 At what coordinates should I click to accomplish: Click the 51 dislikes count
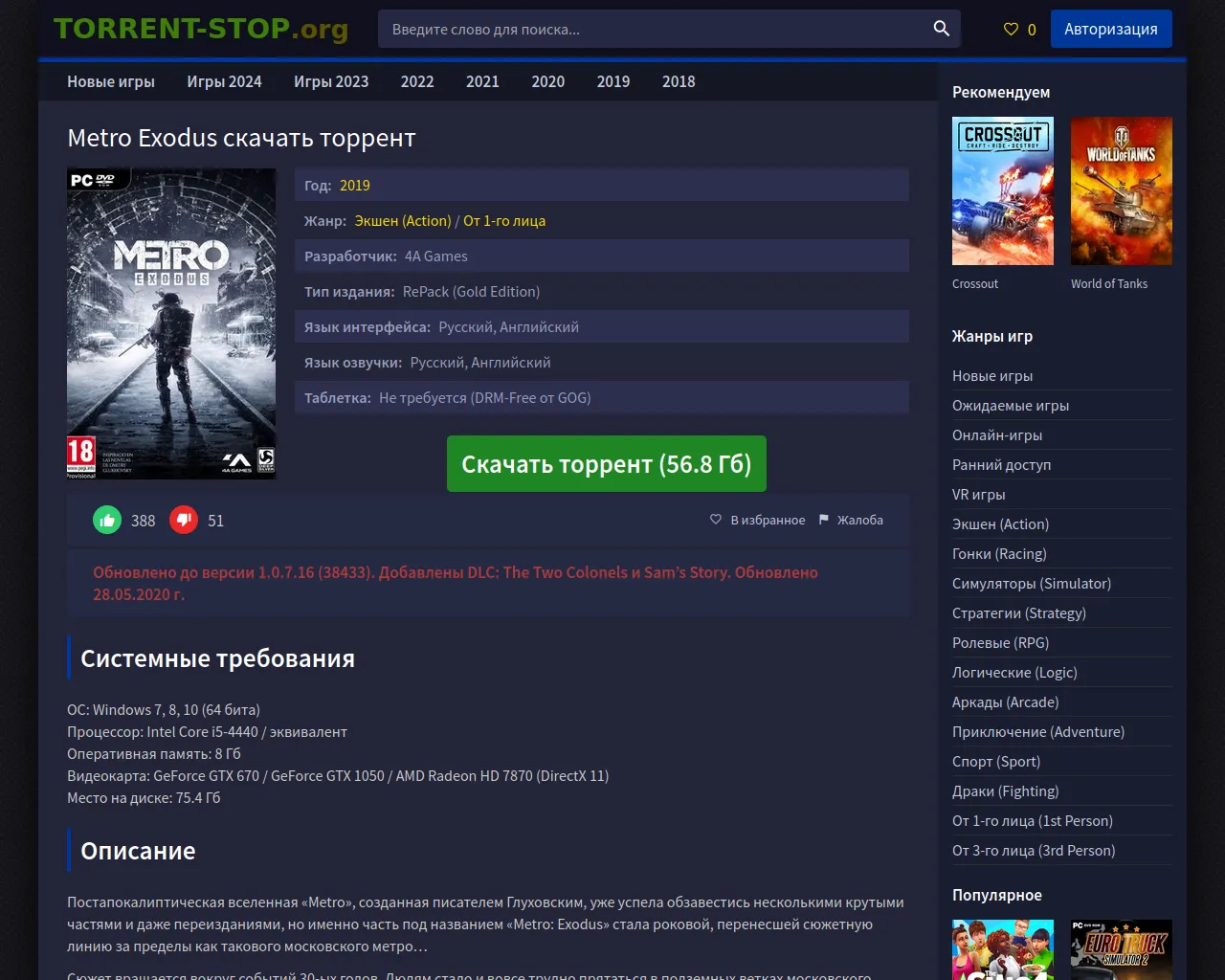[216, 521]
